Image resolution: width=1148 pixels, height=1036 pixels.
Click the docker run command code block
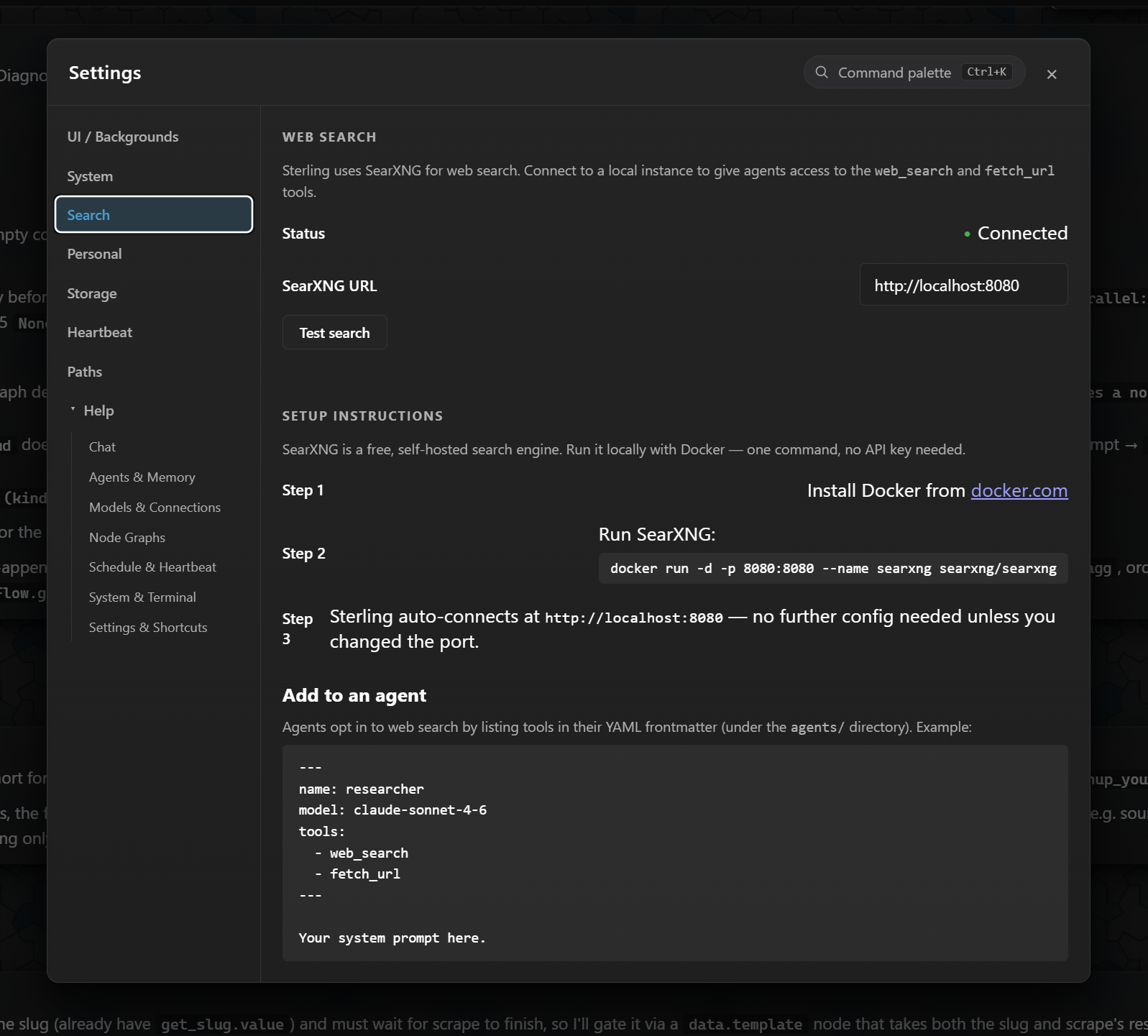tap(833, 569)
